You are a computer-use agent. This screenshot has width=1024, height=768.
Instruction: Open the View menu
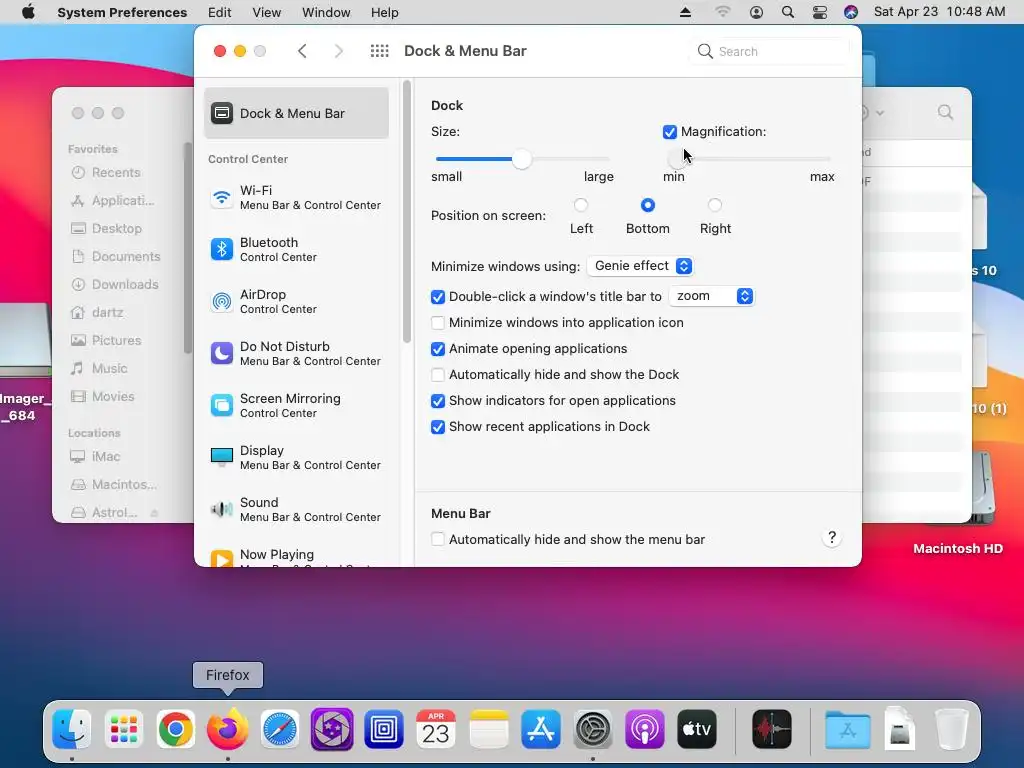(x=266, y=12)
